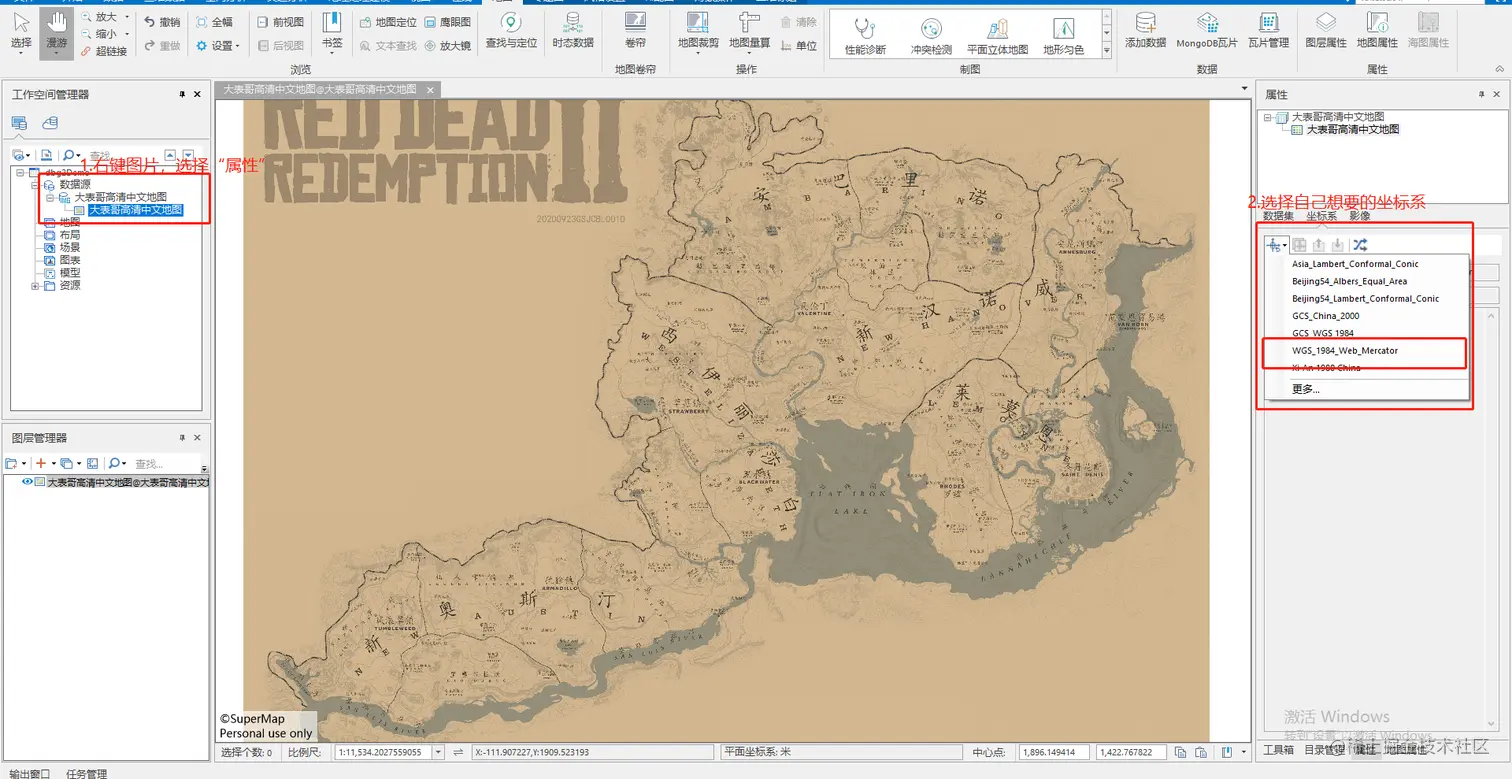Viewport: 1512px width, 779px height.
Task: Create 平面立体地图 map
Action: (997, 36)
